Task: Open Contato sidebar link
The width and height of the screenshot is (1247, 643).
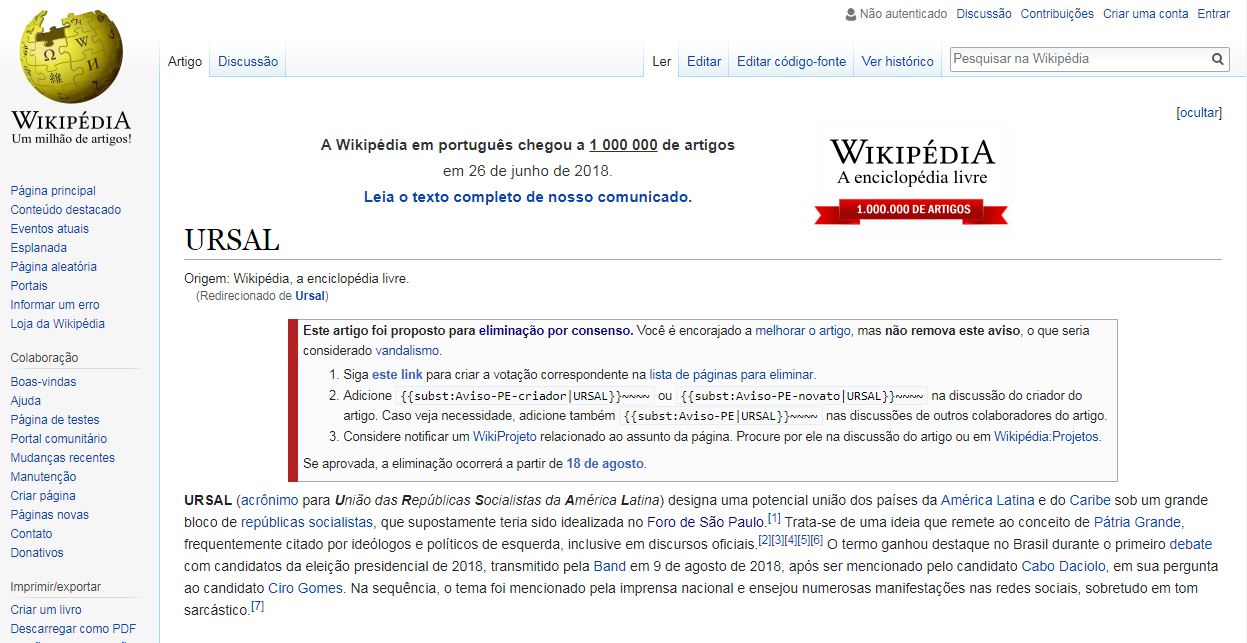Action: pos(31,533)
